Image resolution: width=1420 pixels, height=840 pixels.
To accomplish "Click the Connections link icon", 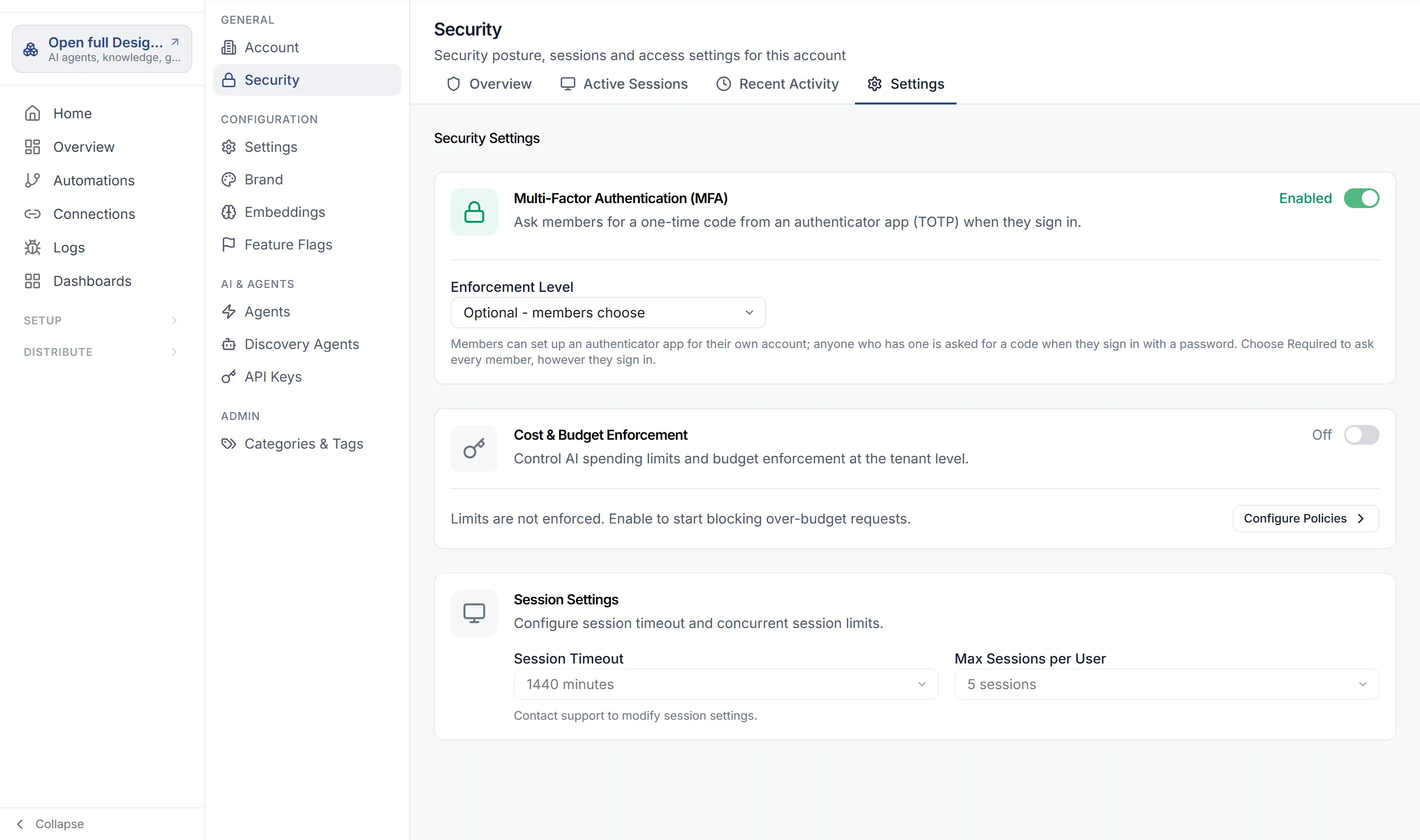I will click(32, 214).
